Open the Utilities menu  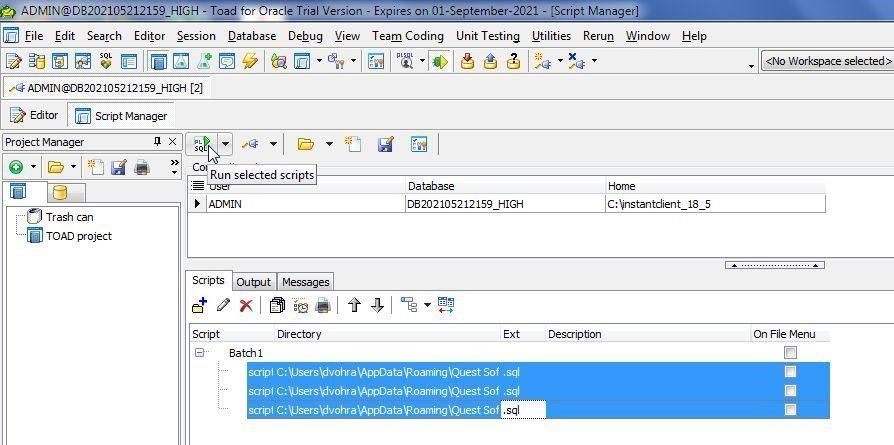pyautogui.click(x=551, y=36)
